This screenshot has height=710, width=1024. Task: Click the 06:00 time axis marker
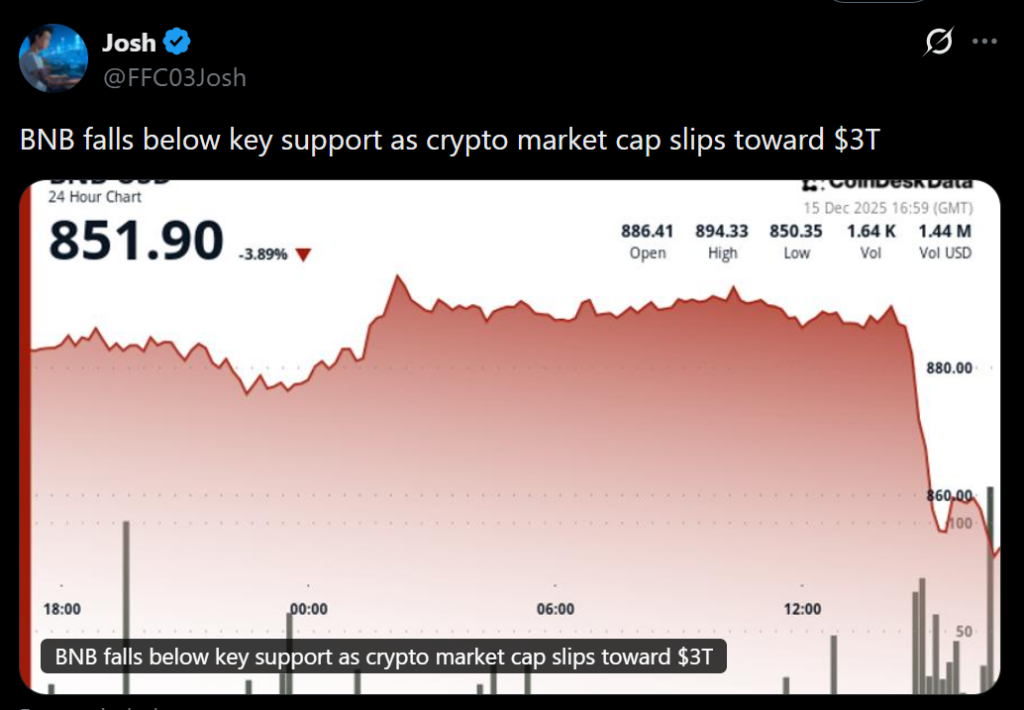555,609
